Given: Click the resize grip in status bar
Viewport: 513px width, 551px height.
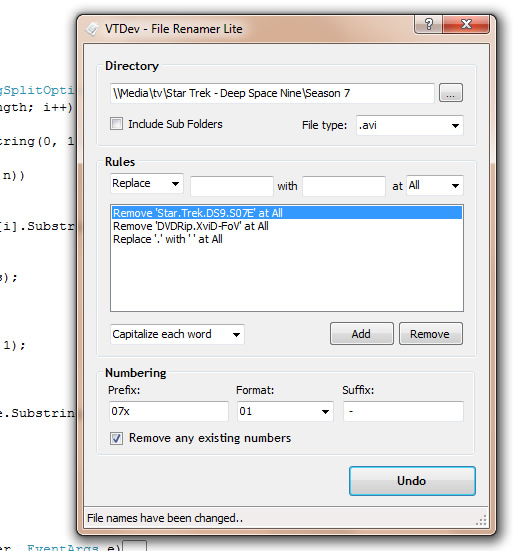Looking at the screenshot, I should (x=481, y=520).
